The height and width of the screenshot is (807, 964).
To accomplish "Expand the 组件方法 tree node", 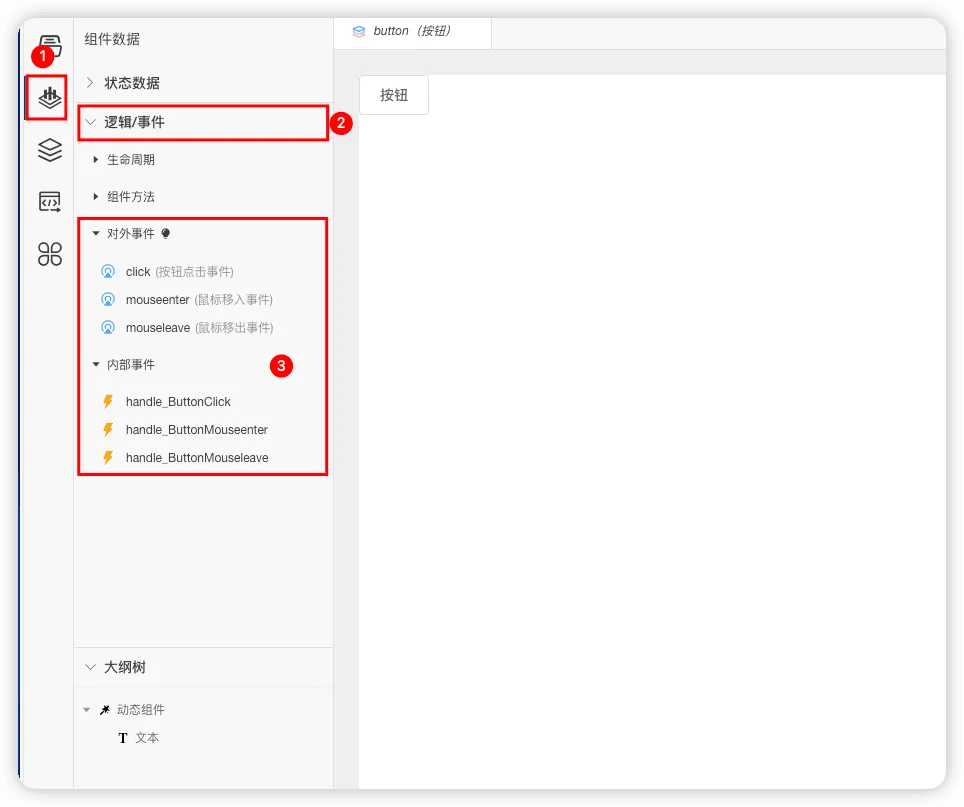I will (96, 197).
